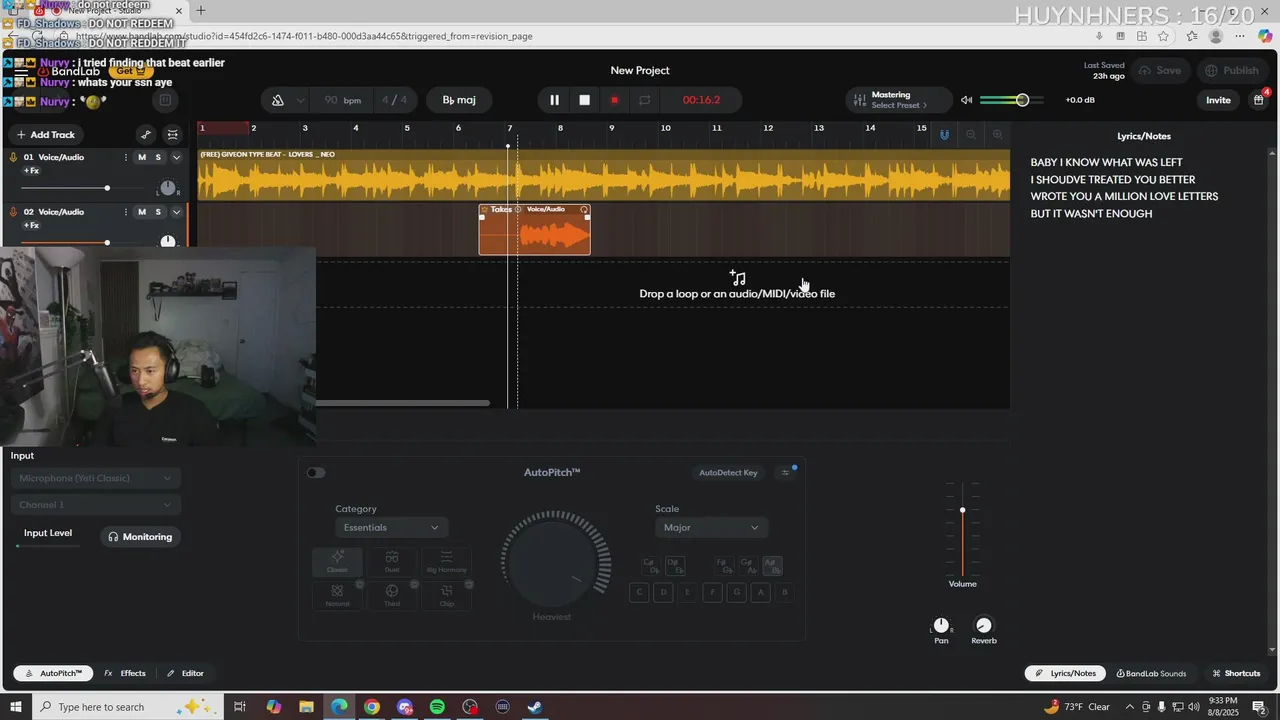Open AutoPitch advanced settings sliders icon

click(785, 473)
